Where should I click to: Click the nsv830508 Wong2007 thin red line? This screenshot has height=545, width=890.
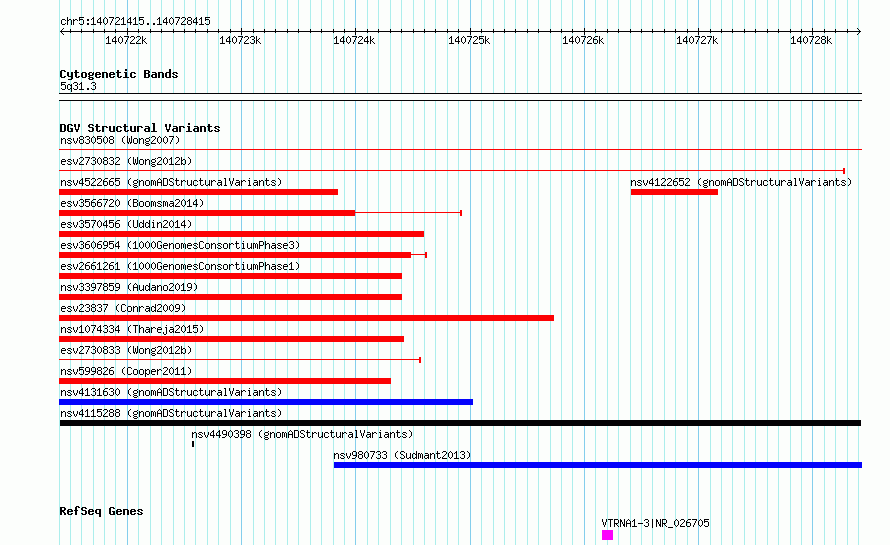tap(460, 149)
